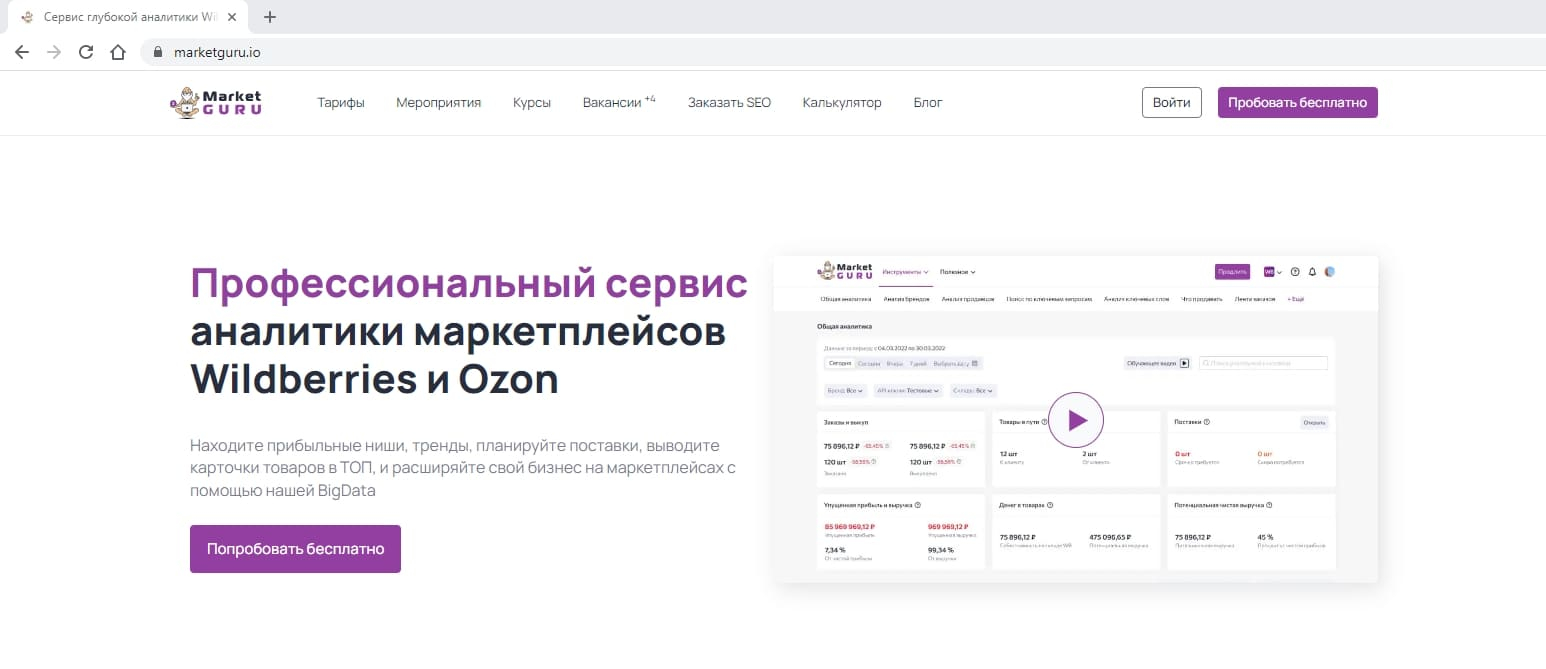Click the Профессиональный сервис heading
1546x669 pixels.
point(468,285)
